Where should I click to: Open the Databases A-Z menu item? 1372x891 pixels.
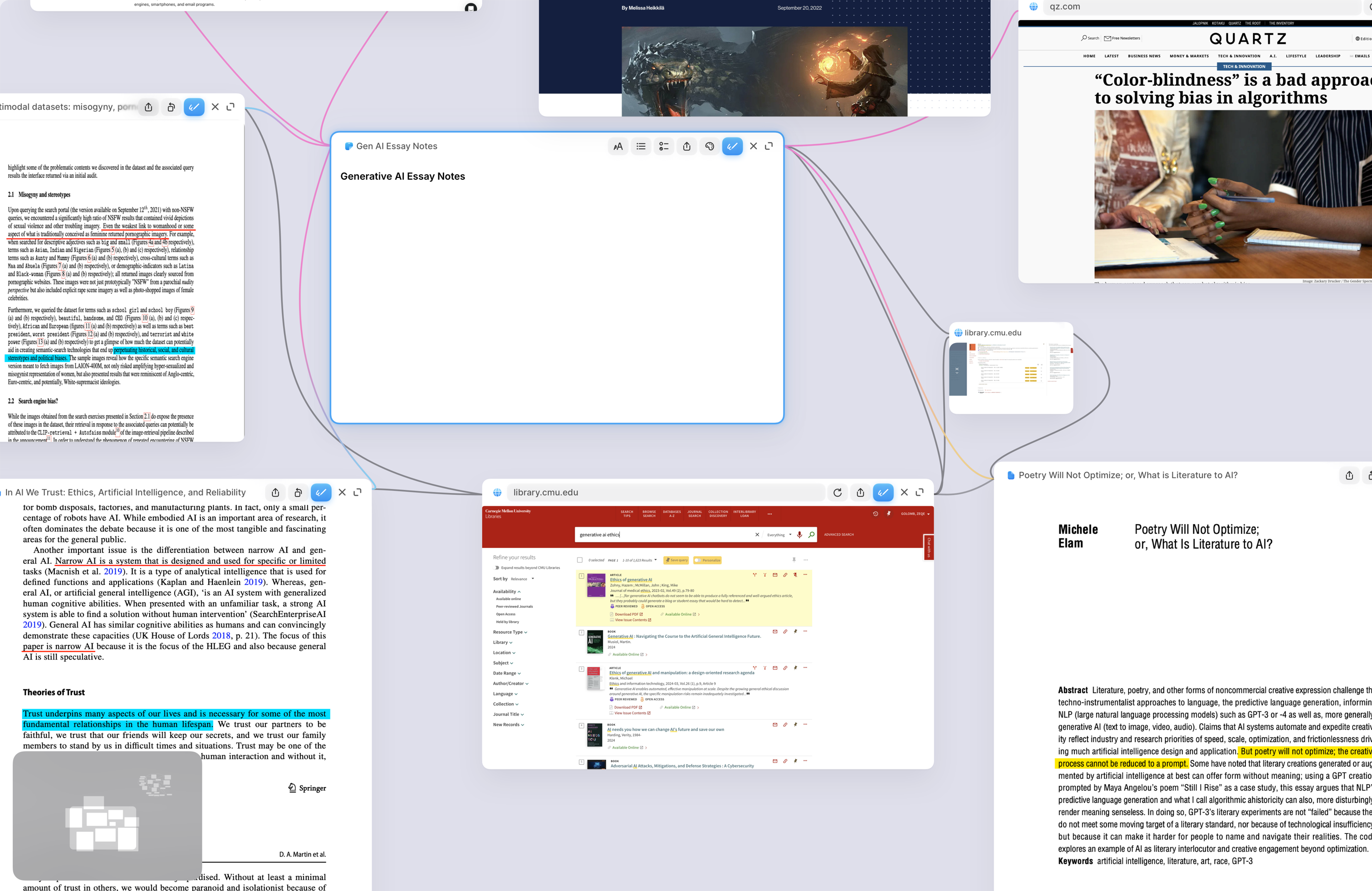671,514
